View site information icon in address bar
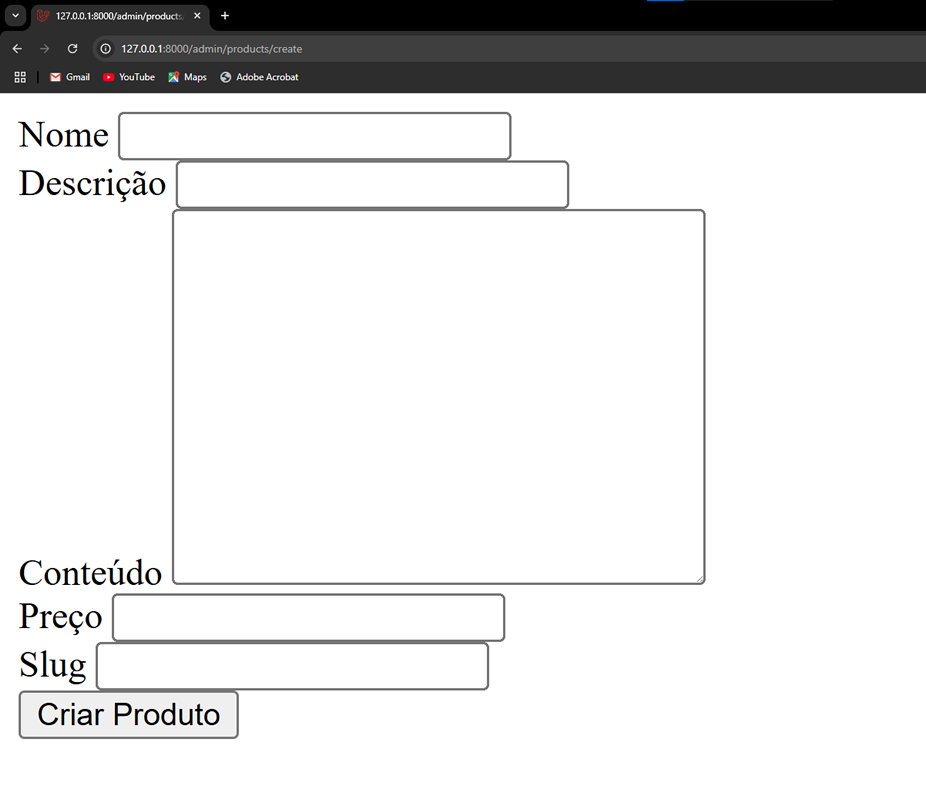This screenshot has width=926, height=800. (106, 49)
